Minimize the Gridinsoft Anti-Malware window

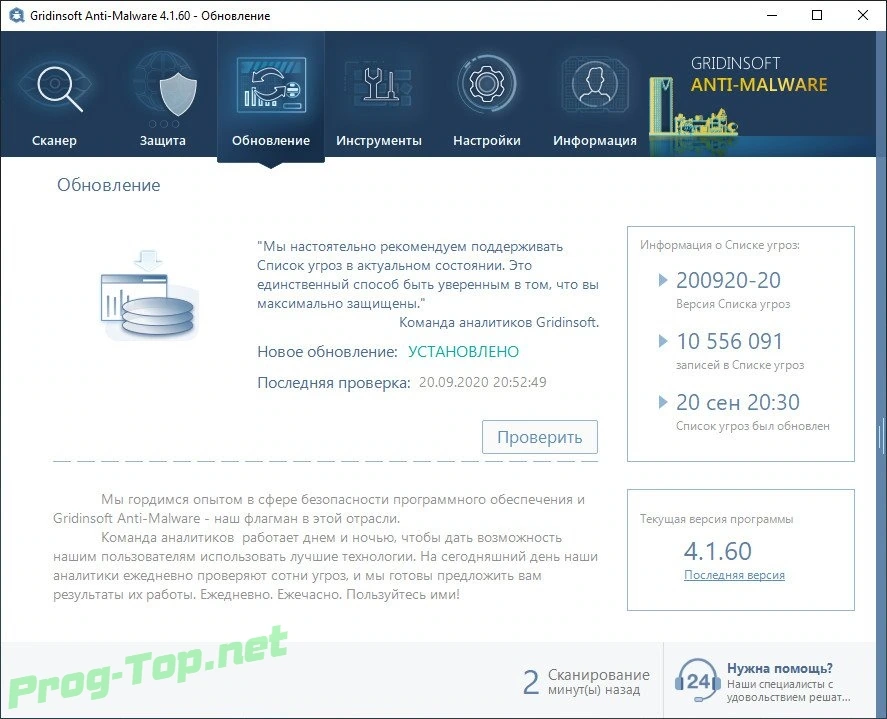[x=772, y=15]
